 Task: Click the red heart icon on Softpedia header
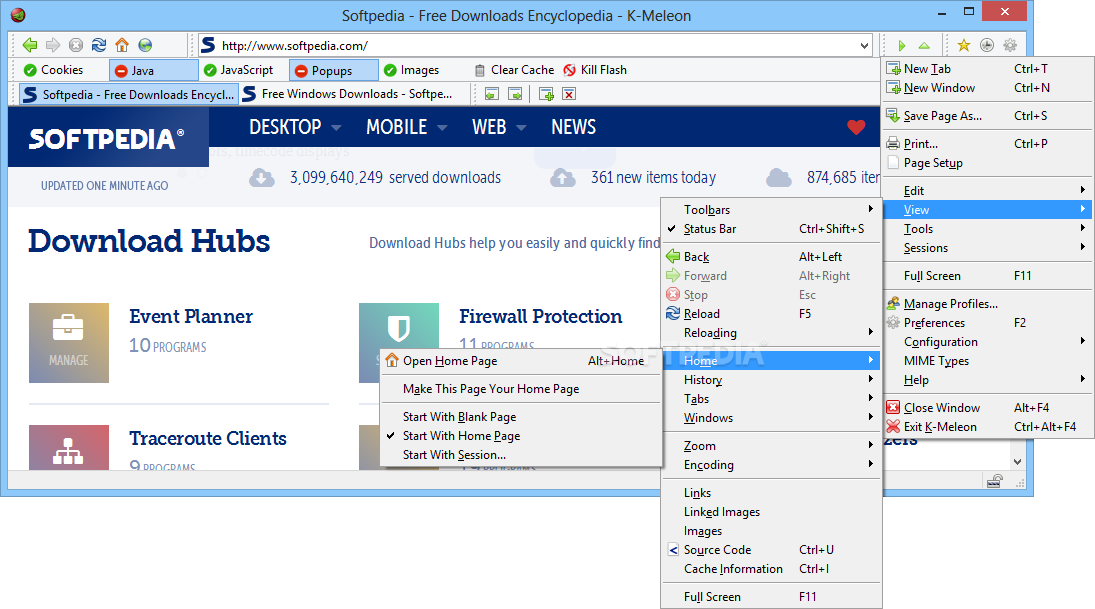click(856, 127)
